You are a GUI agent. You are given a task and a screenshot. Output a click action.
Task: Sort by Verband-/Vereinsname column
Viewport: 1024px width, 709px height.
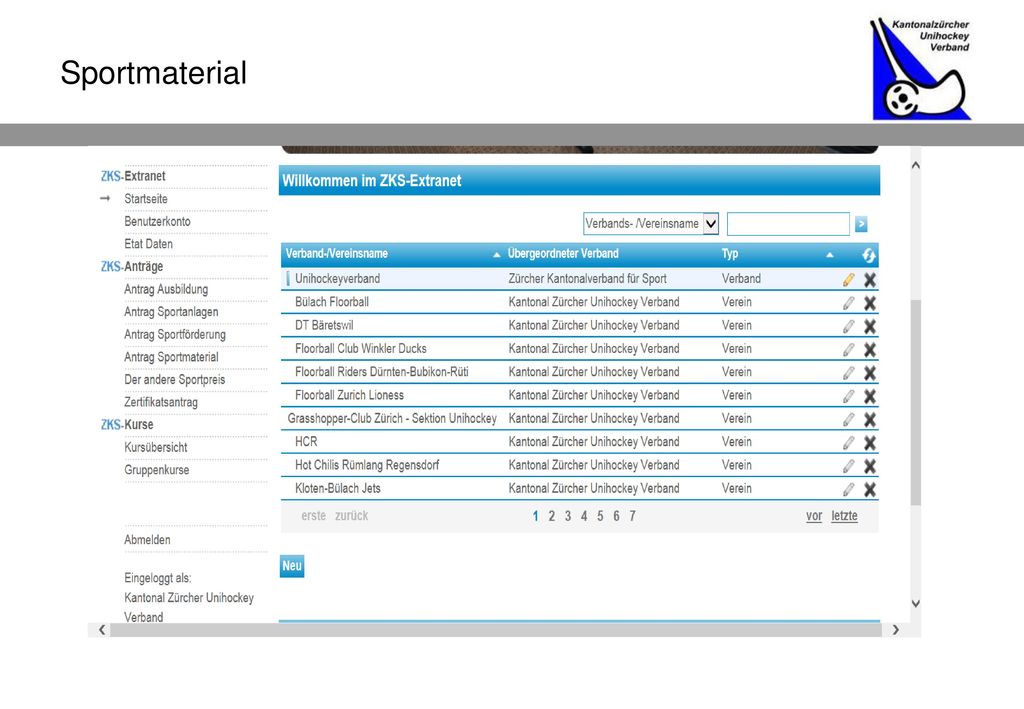tap(337, 253)
